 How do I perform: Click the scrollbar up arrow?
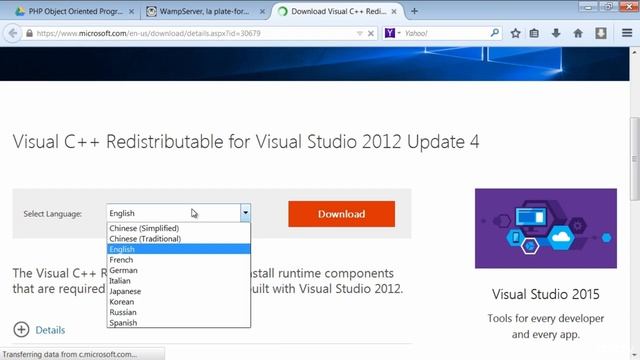point(634,52)
